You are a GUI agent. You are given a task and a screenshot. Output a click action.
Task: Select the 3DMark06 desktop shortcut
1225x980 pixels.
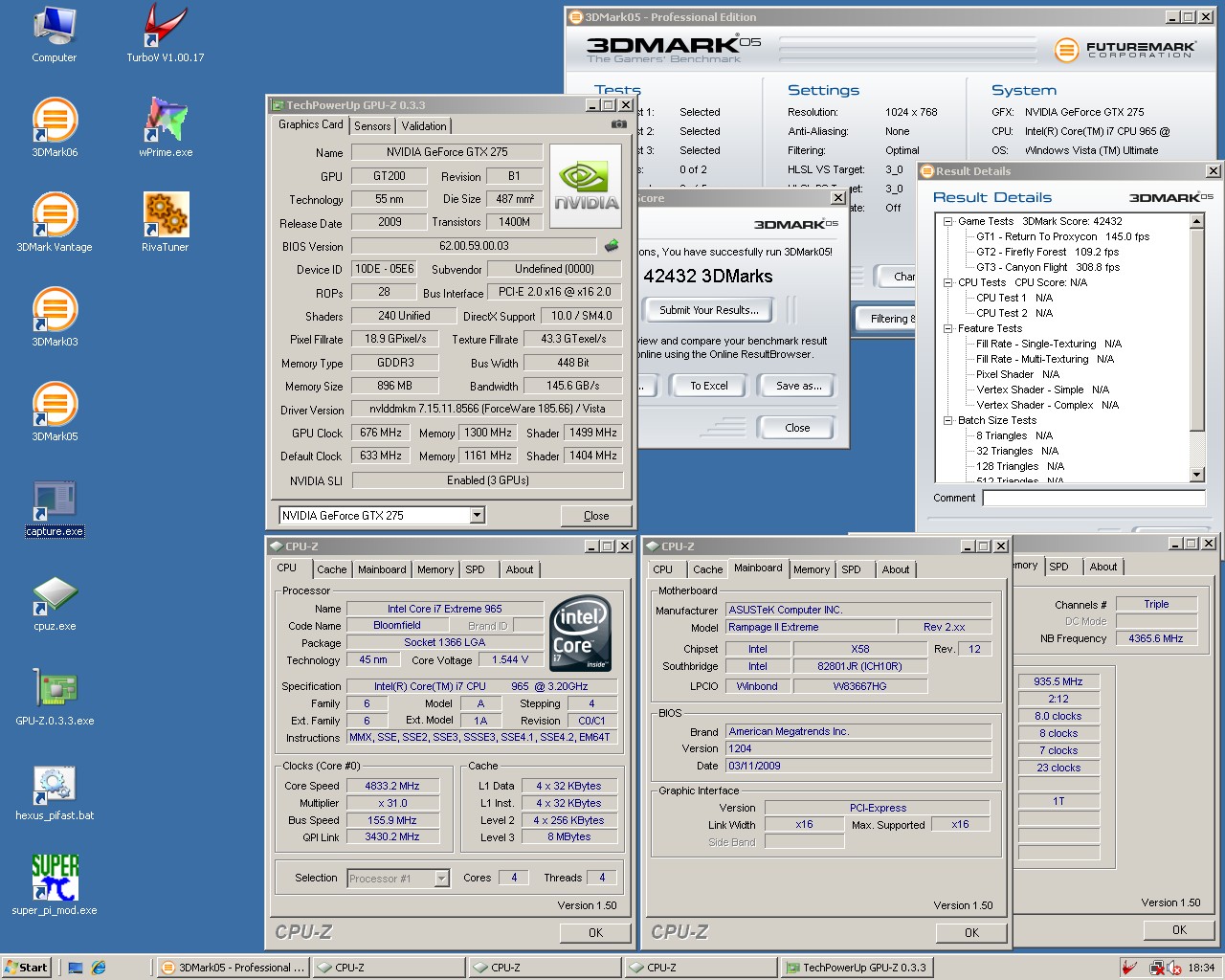click(x=55, y=128)
